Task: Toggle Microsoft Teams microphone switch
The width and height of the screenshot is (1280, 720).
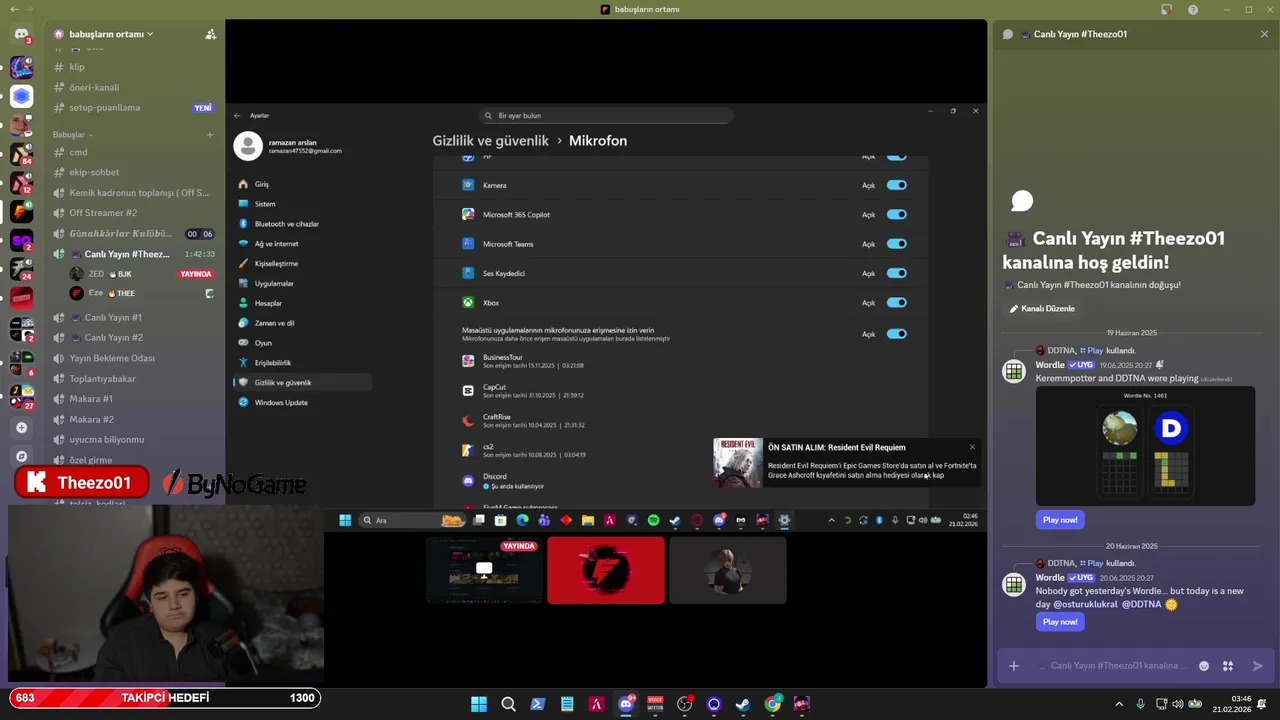Action: pos(896,244)
